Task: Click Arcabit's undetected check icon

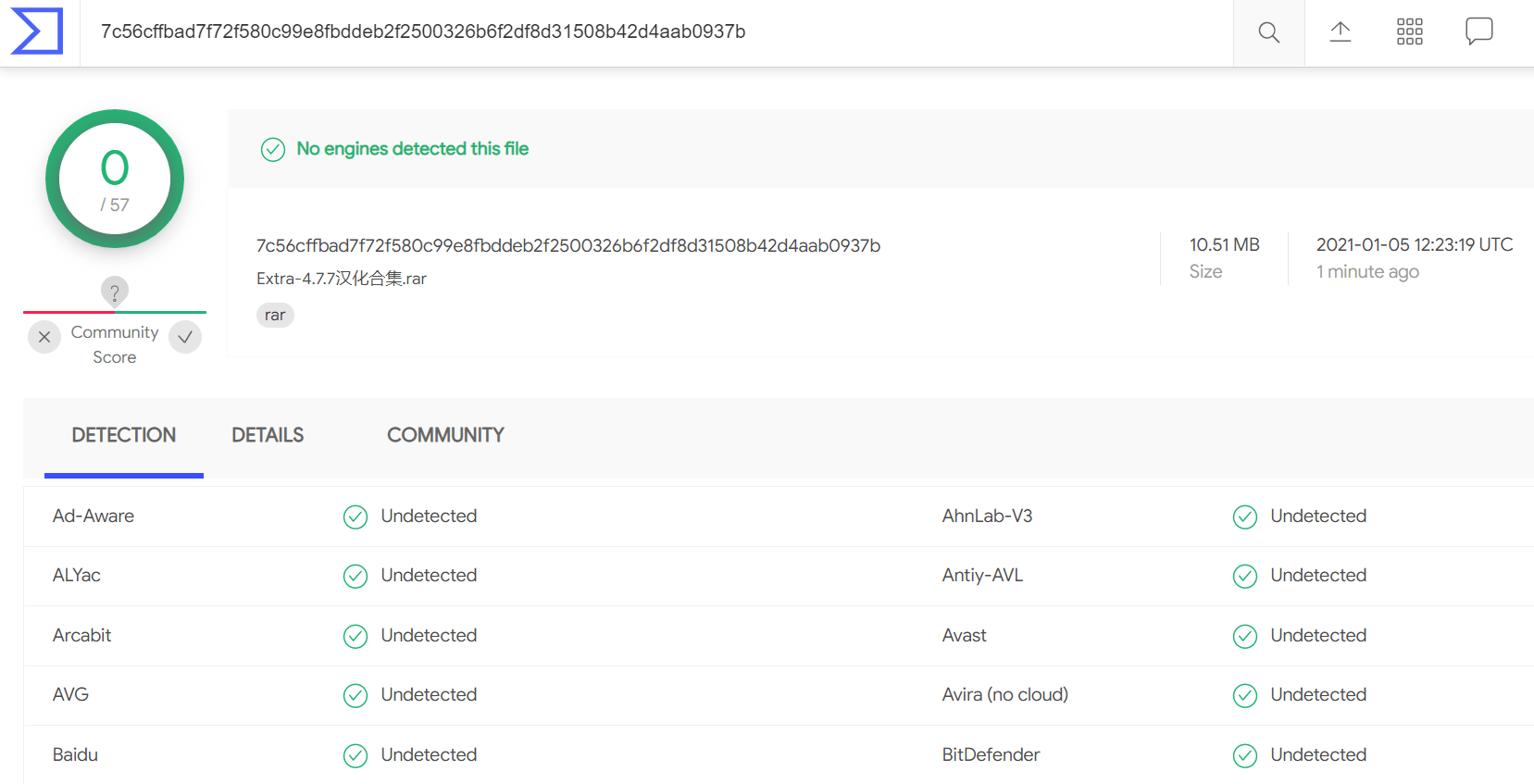Action: (355, 636)
